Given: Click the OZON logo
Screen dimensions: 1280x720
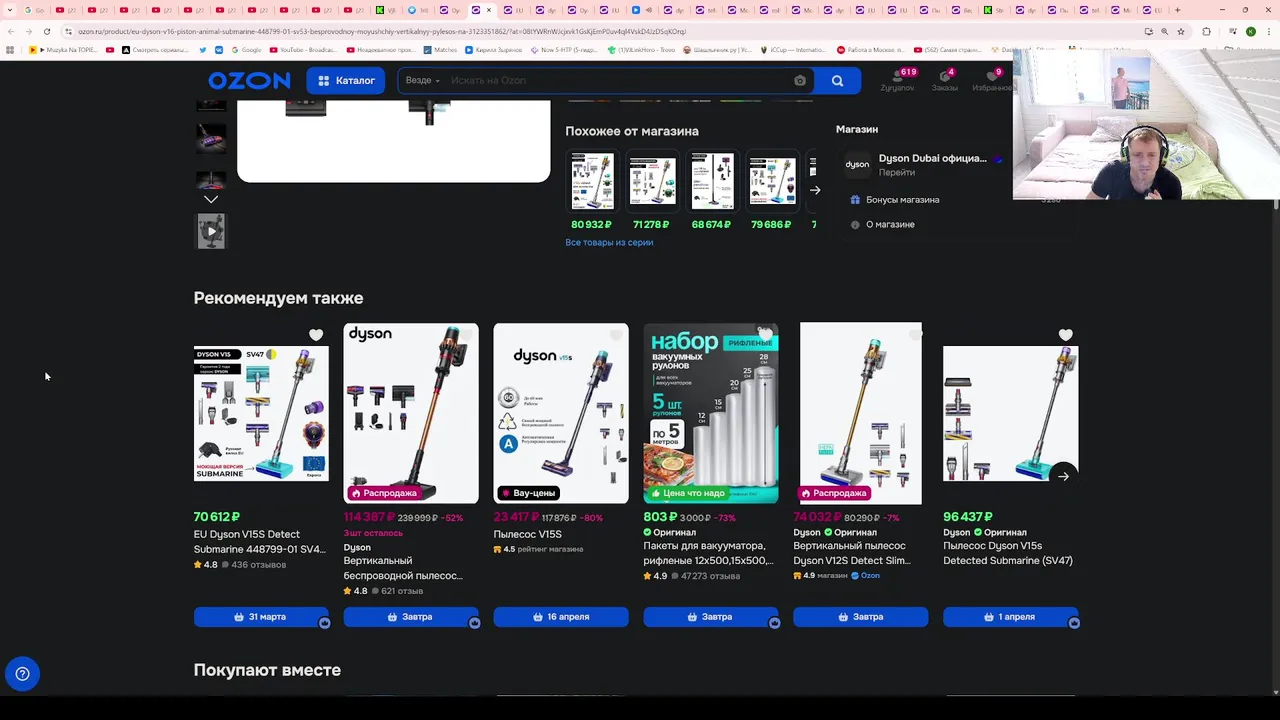Looking at the screenshot, I should pos(249,81).
